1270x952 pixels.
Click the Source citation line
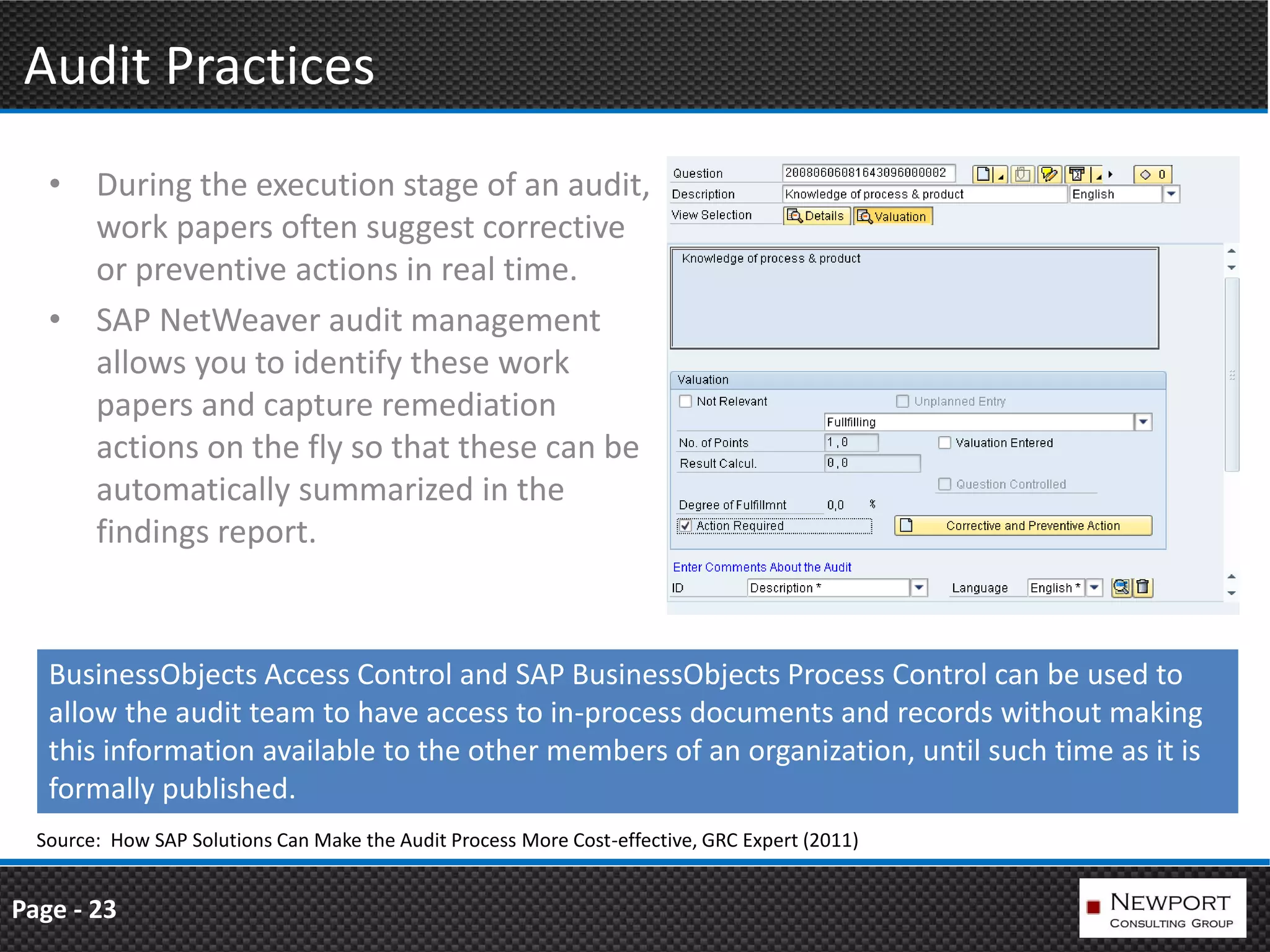[447, 840]
